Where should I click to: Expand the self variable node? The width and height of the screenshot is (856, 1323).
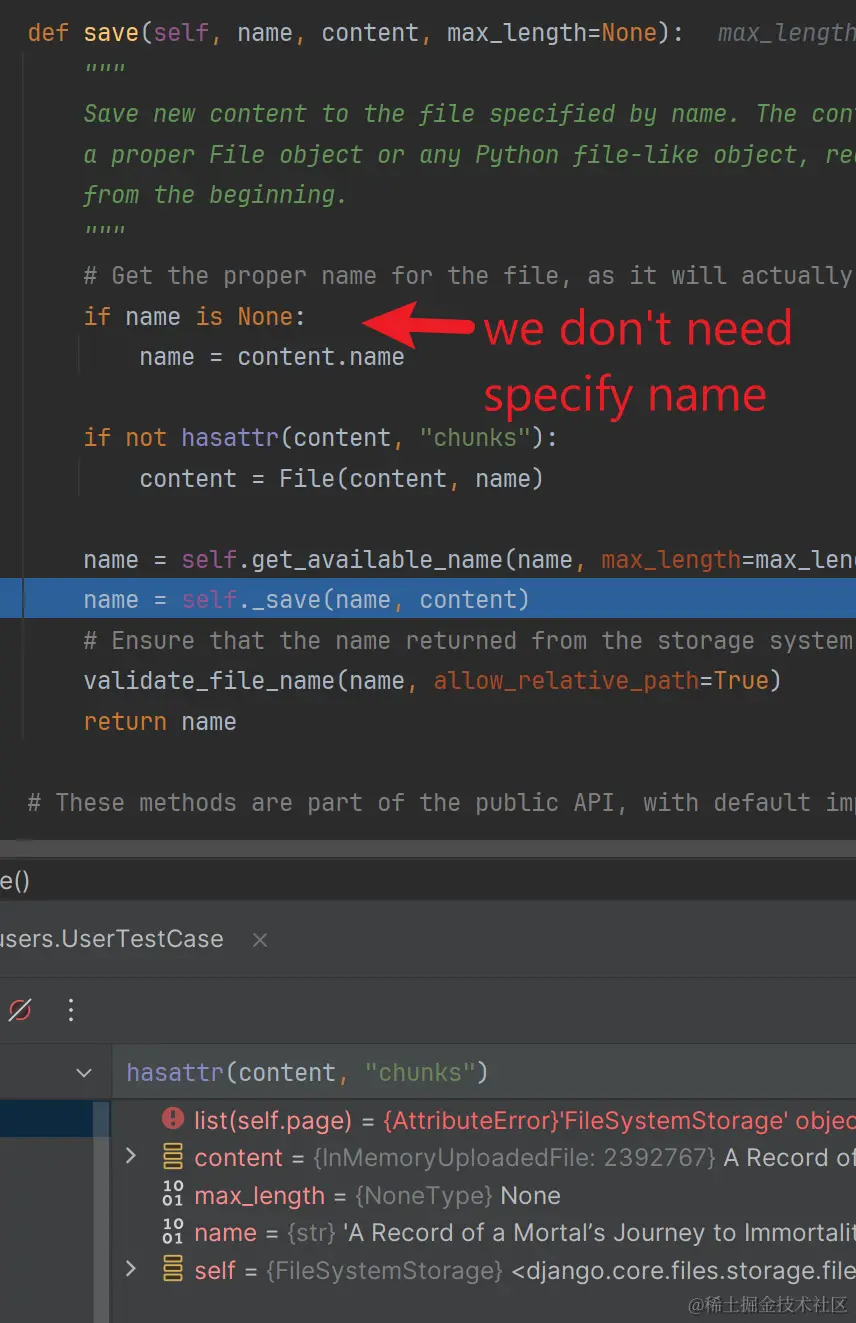(x=130, y=1270)
